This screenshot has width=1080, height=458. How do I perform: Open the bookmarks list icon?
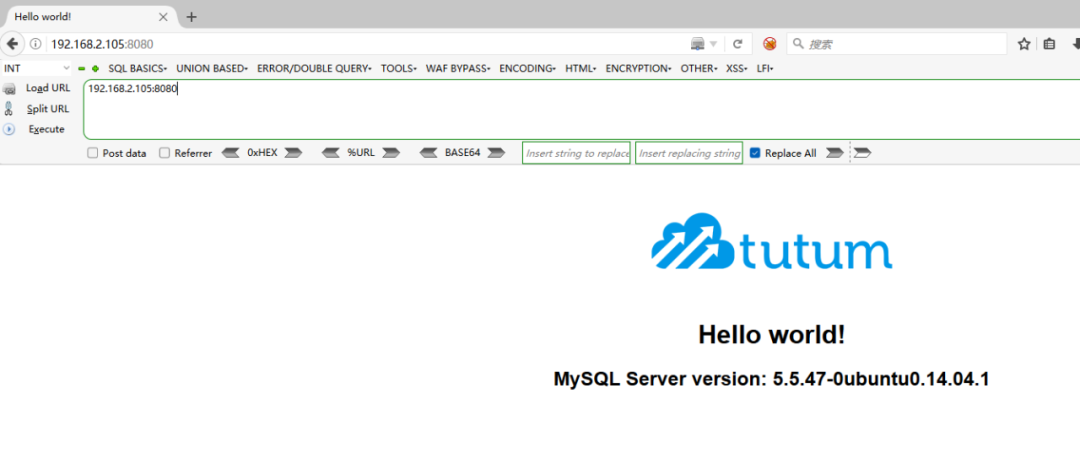click(1049, 44)
